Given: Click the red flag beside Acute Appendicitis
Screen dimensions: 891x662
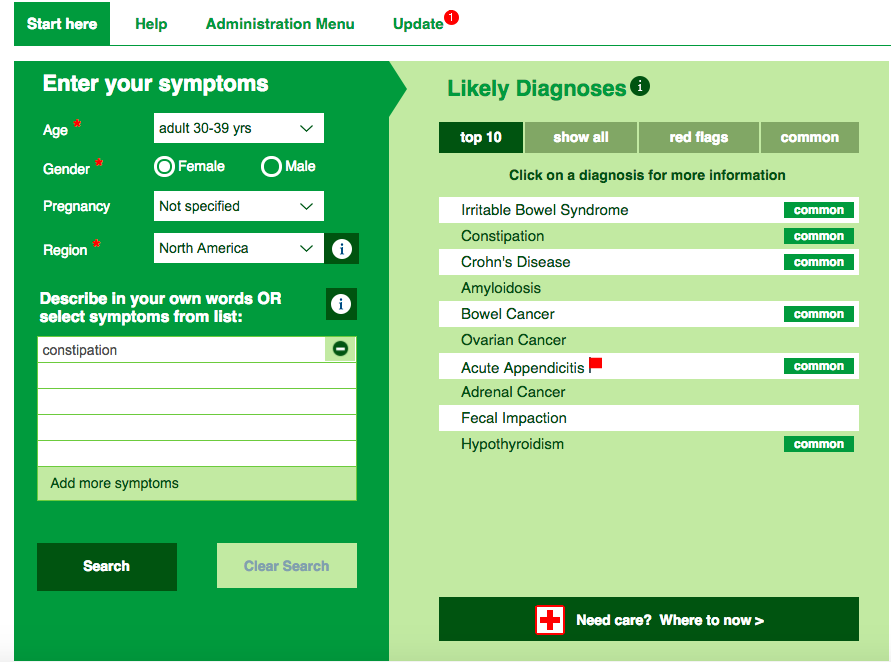Looking at the screenshot, I should click(595, 362).
